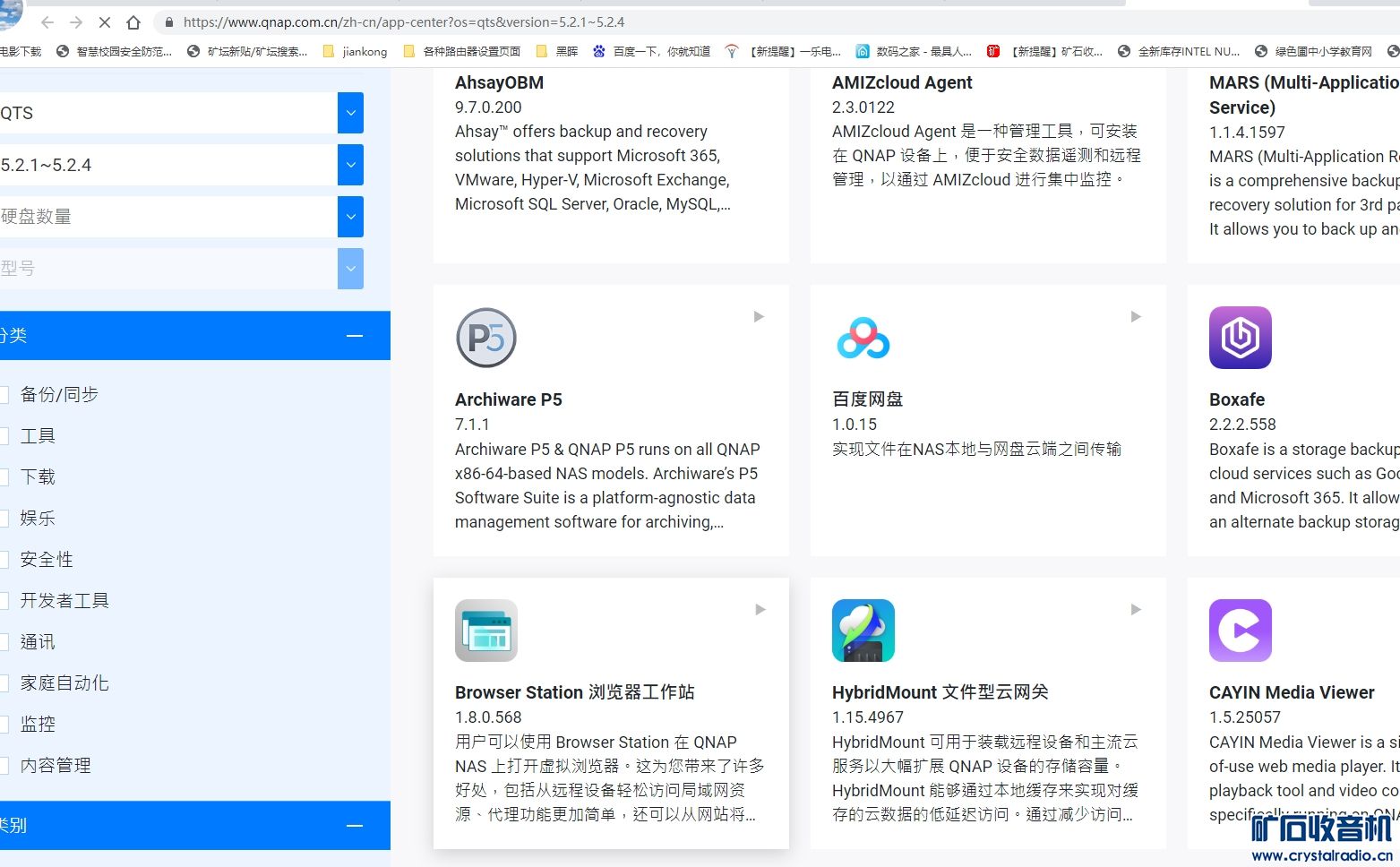View site security lock info

[168, 22]
